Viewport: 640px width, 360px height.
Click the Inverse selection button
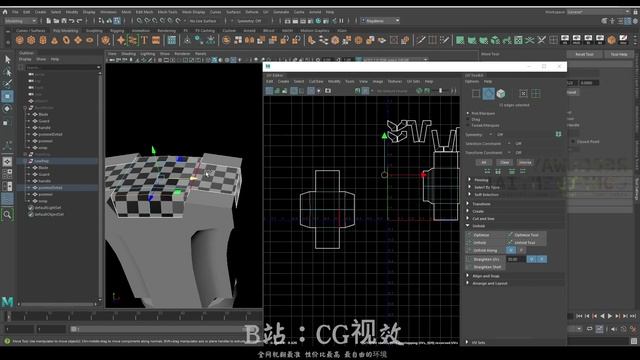[x=525, y=162]
